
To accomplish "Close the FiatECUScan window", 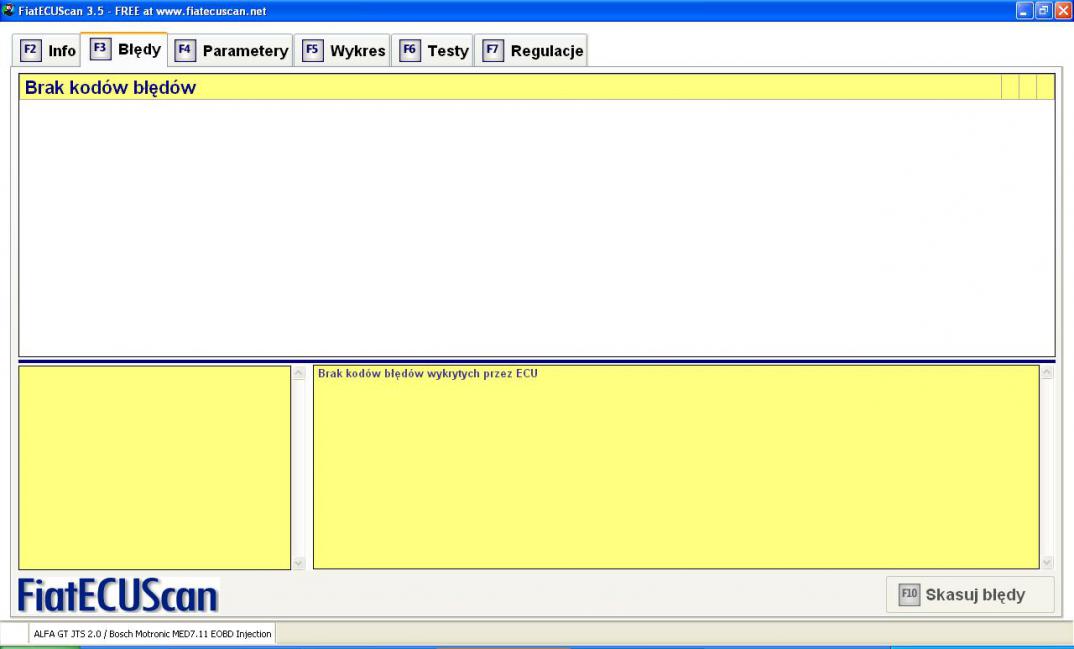I will pyautogui.click(x=1063, y=10).
